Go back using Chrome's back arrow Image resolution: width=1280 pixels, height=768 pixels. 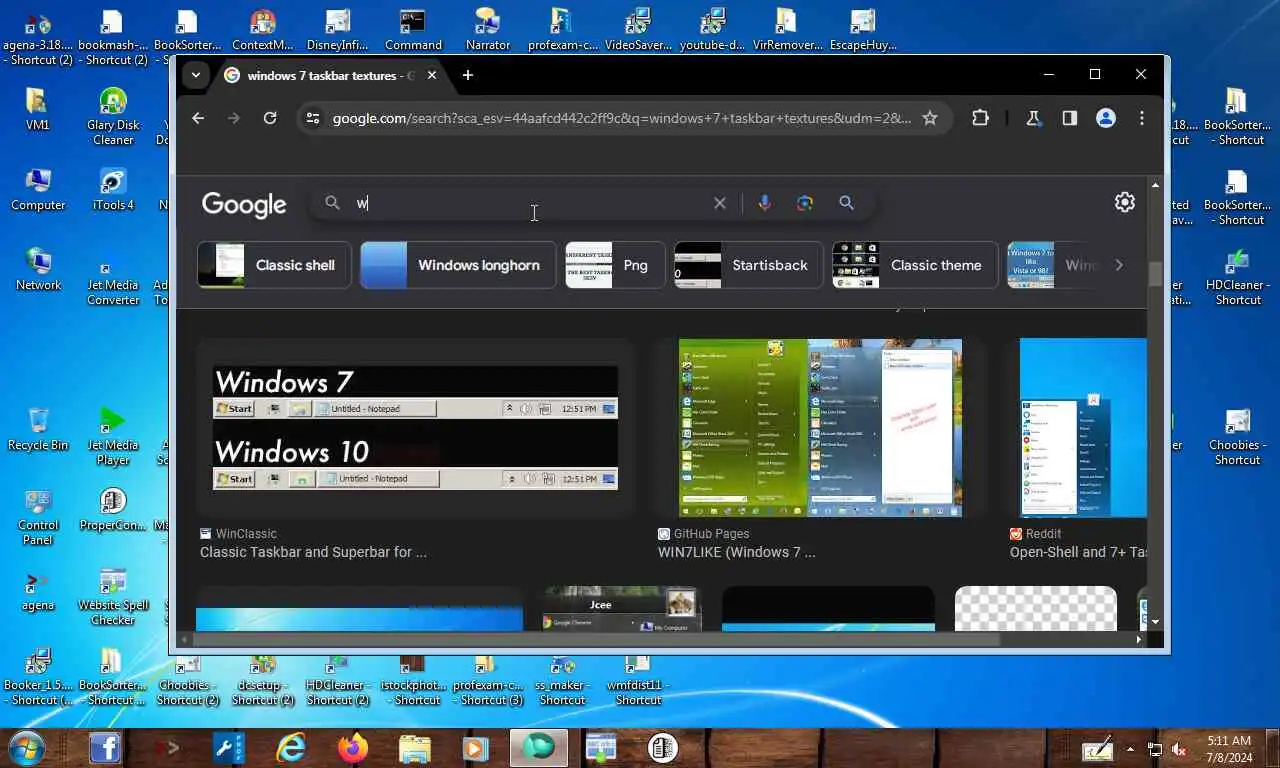tap(198, 118)
